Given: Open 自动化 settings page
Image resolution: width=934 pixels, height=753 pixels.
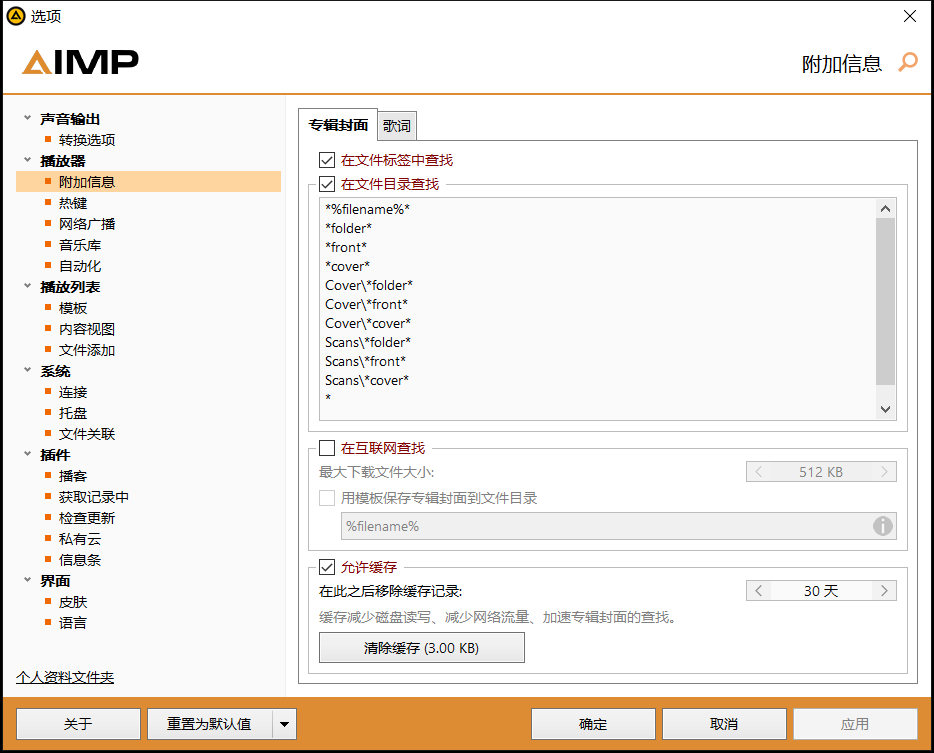Looking at the screenshot, I should (x=80, y=266).
